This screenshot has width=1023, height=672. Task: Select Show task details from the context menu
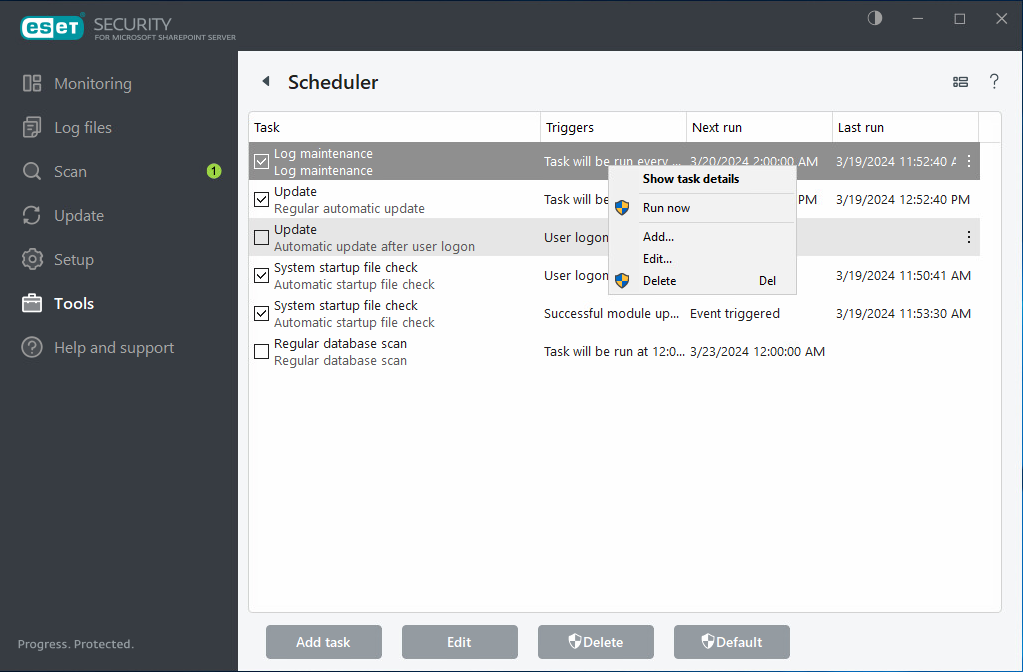691,179
